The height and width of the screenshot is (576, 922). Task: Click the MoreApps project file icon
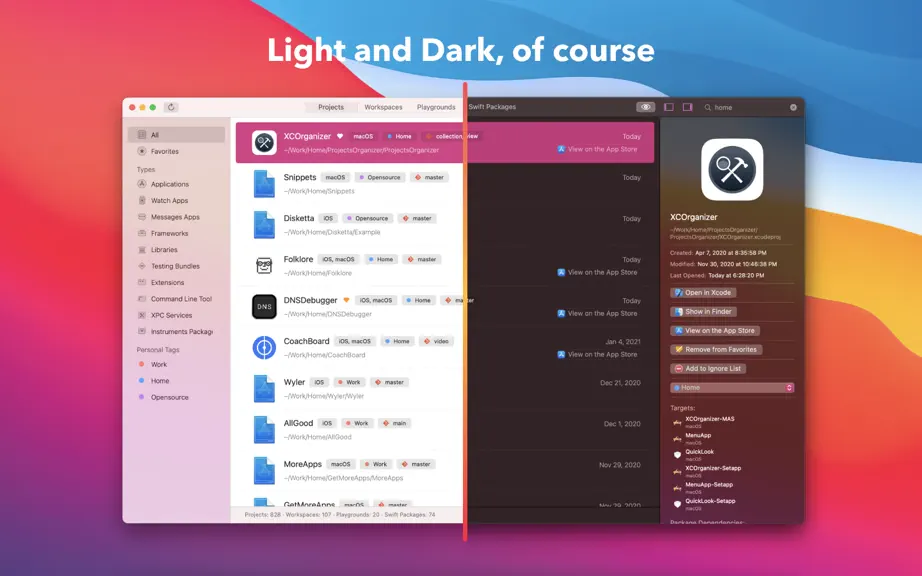[264, 471]
